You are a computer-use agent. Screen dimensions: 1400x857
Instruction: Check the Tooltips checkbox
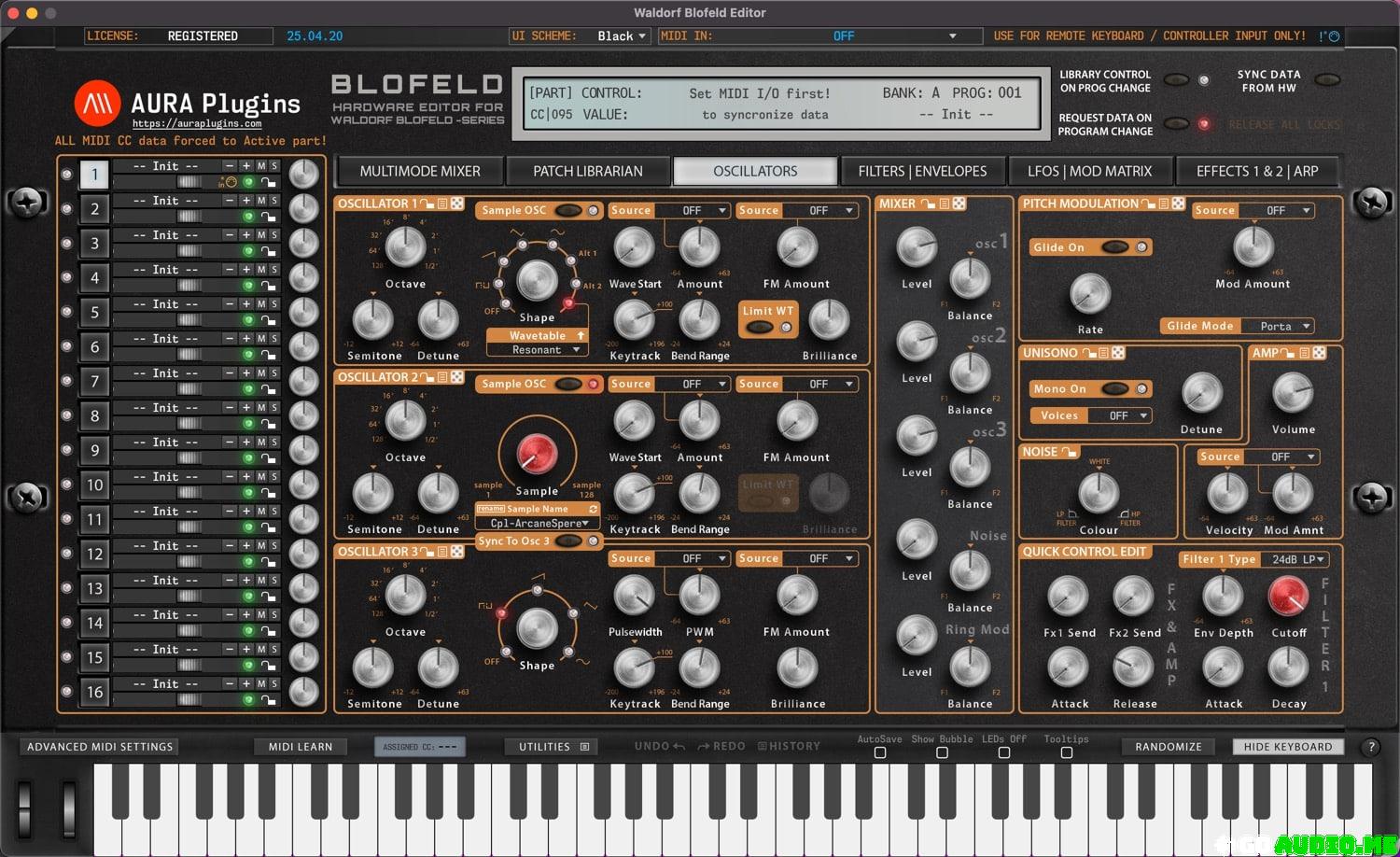coord(1066,752)
